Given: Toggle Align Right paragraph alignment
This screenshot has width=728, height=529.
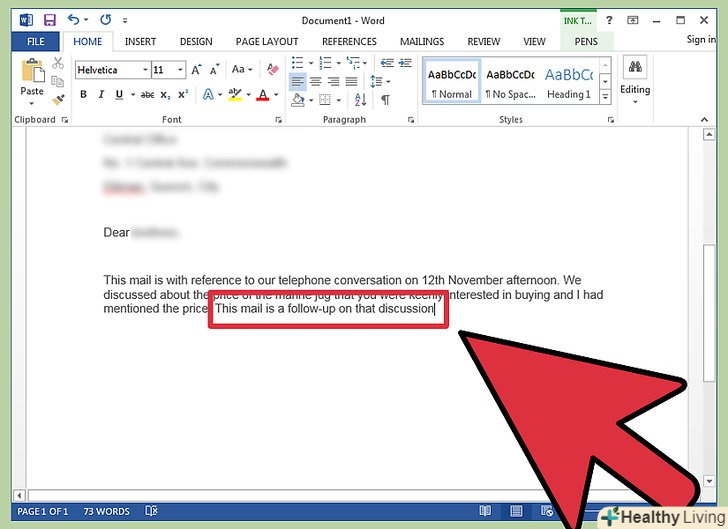Looking at the screenshot, I should pyautogui.click(x=333, y=82).
